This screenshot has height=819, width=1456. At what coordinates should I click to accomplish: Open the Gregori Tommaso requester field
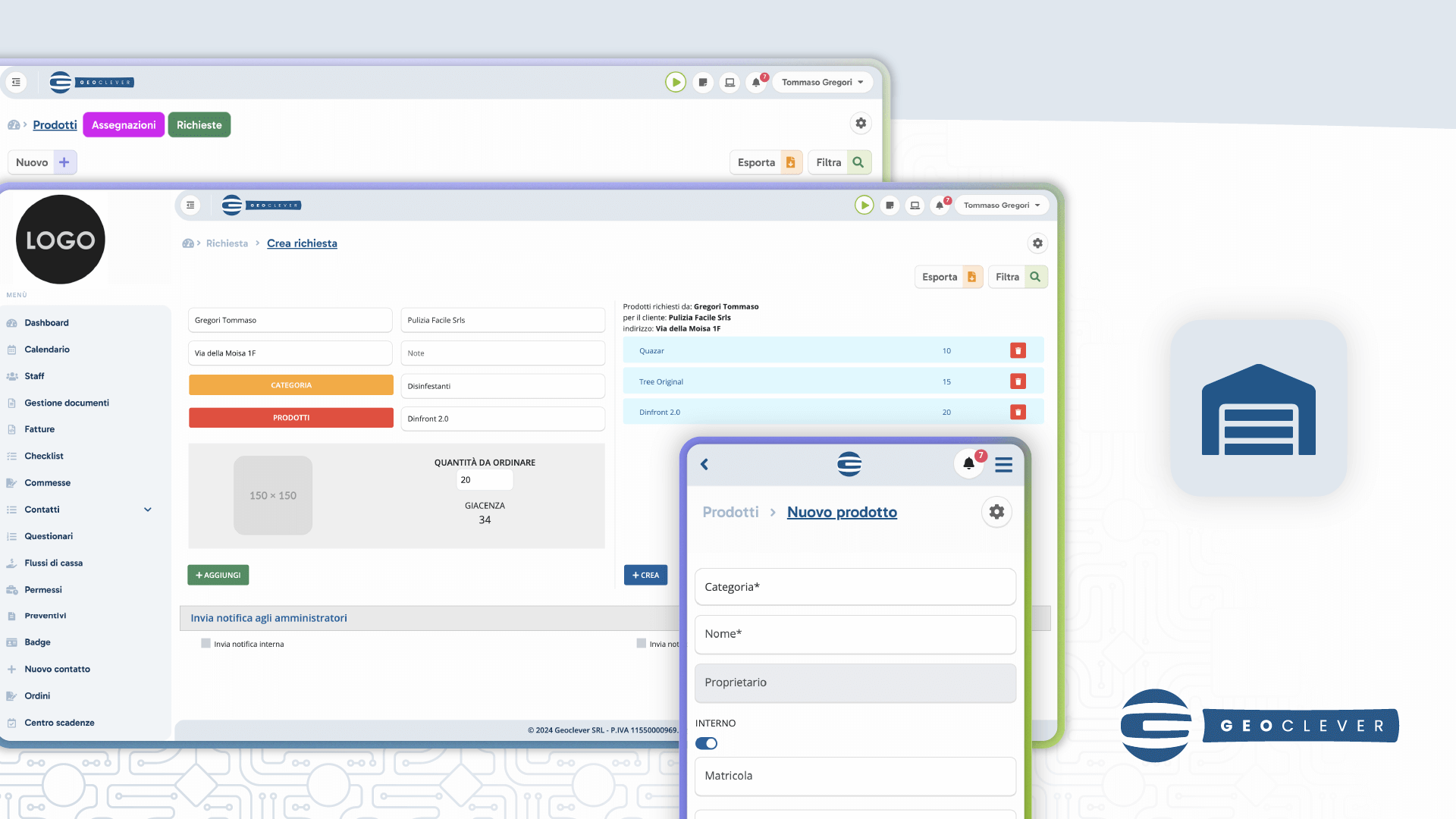pyautogui.click(x=290, y=320)
